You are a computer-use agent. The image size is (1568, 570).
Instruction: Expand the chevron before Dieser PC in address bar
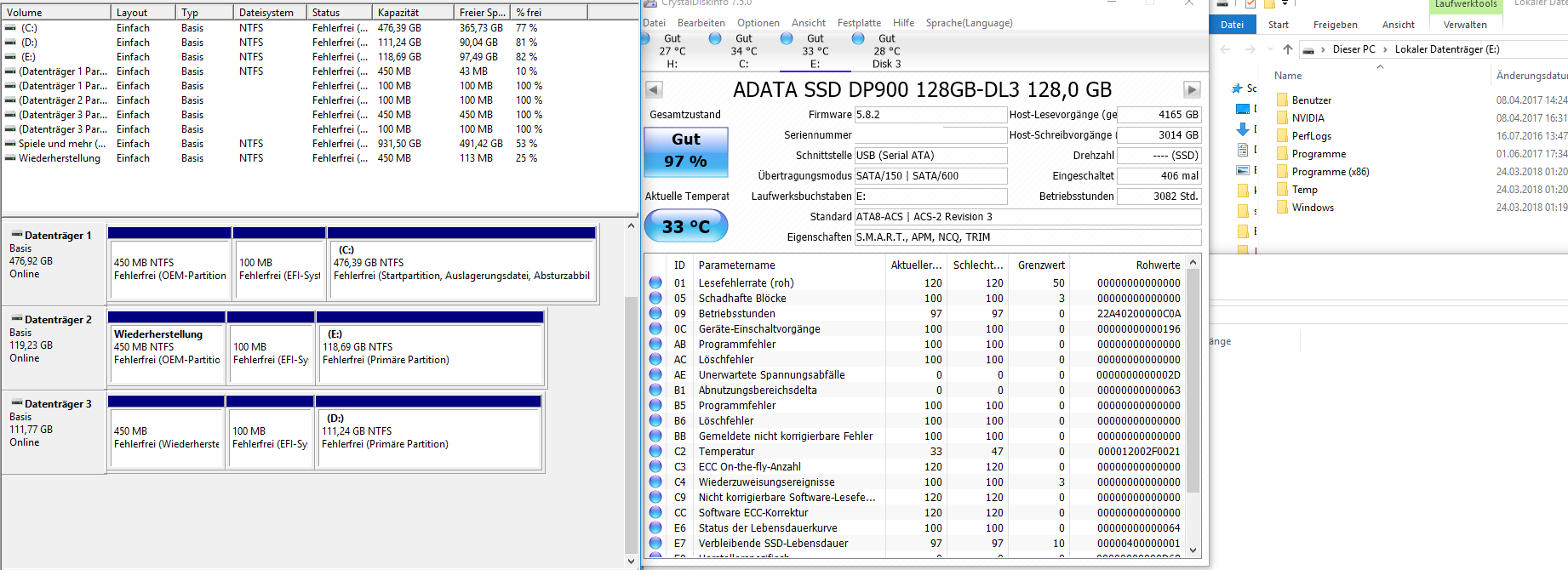[1323, 49]
